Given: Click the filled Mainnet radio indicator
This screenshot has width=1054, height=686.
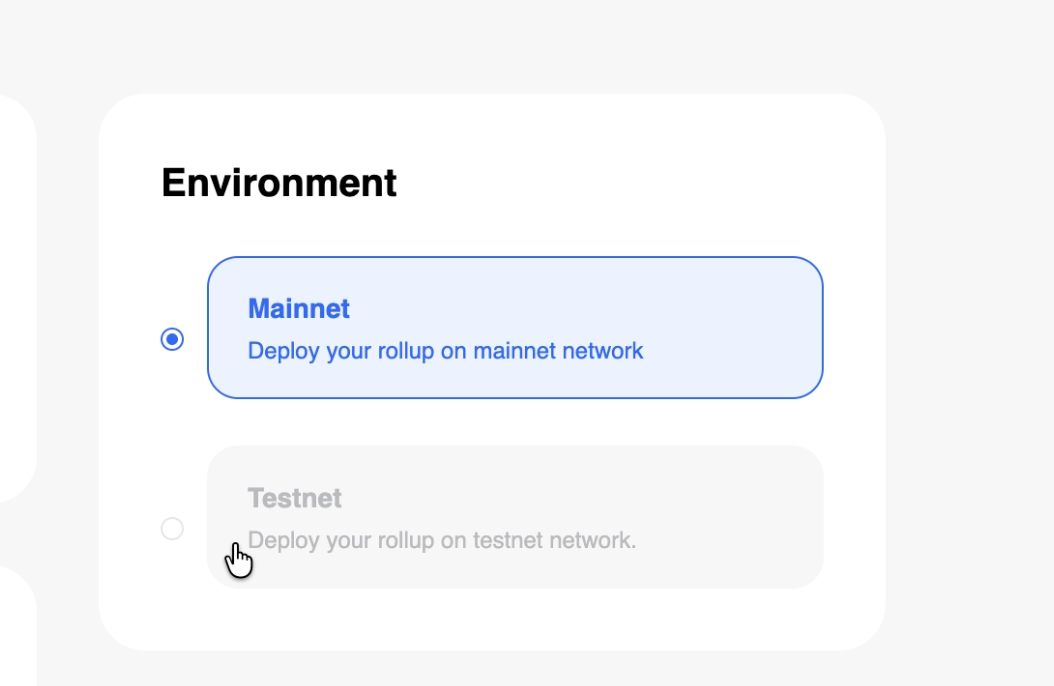Looking at the screenshot, I should click(172, 338).
